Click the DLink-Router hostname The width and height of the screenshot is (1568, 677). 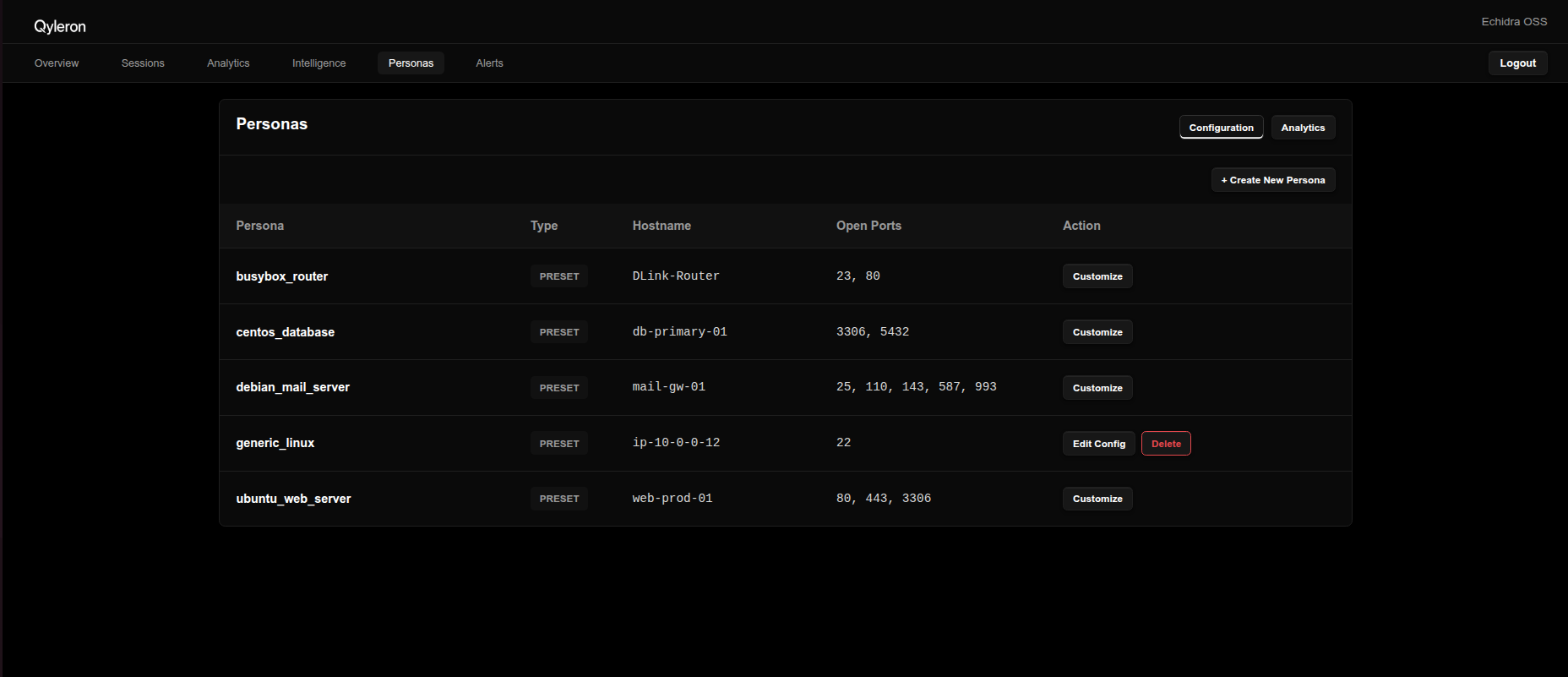point(676,276)
